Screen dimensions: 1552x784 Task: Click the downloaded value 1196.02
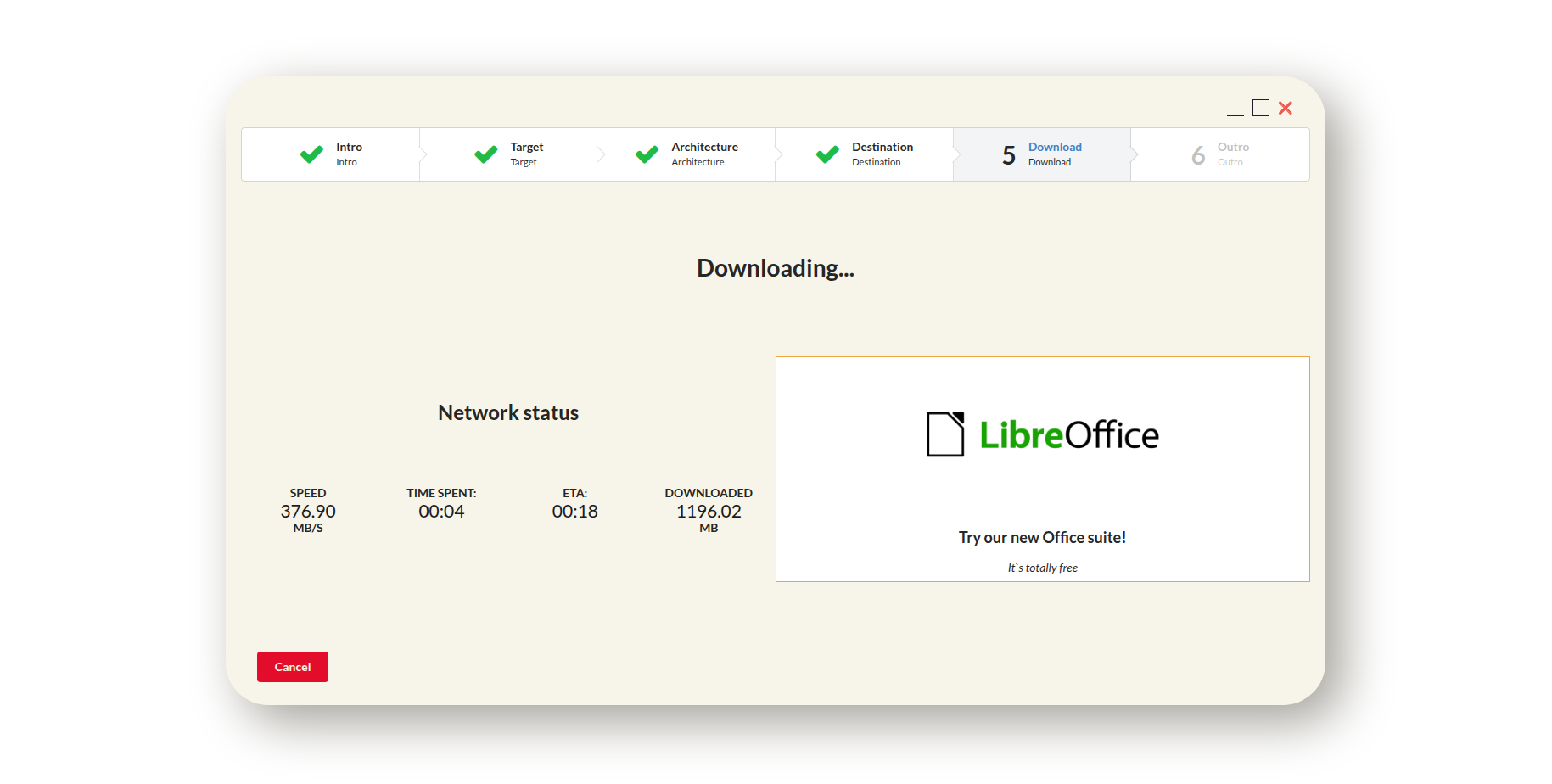tap(709, 511)
